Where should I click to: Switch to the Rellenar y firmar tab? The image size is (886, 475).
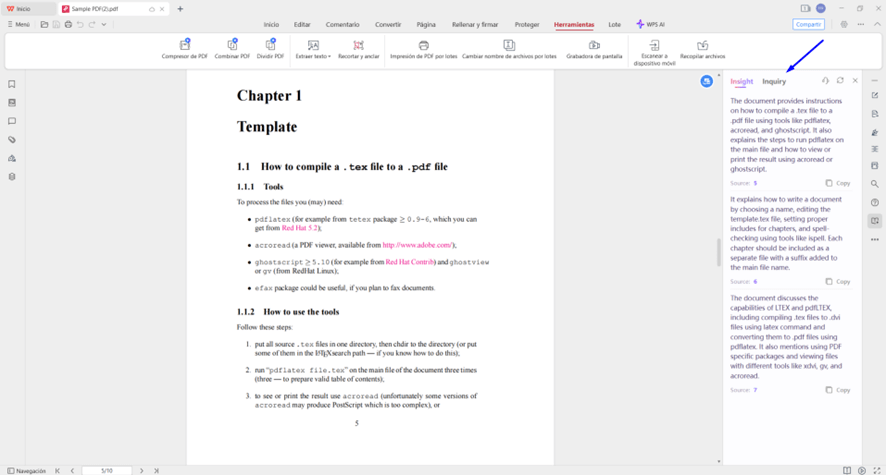click(475, 24)
